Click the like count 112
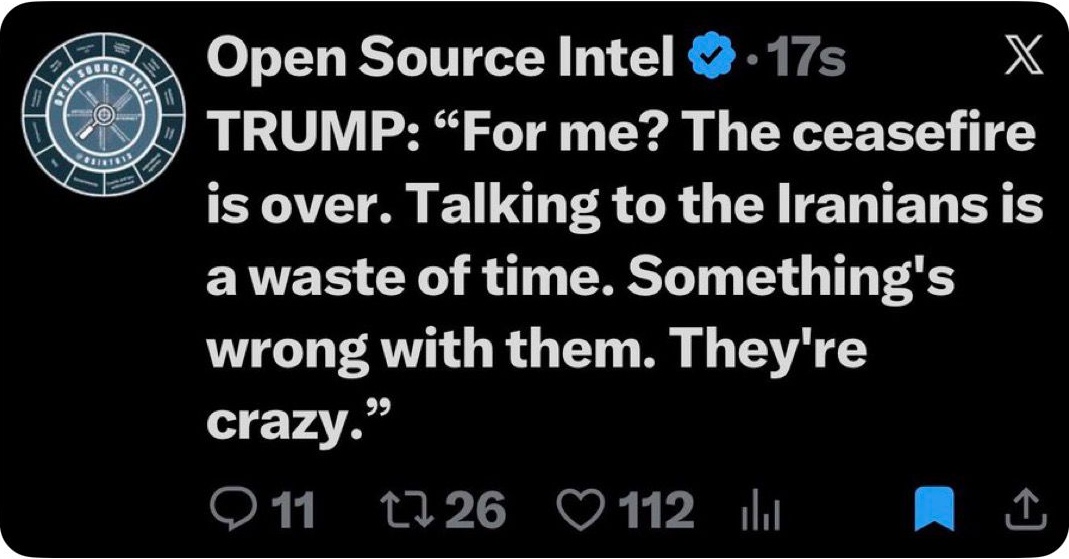 point(655,511)
